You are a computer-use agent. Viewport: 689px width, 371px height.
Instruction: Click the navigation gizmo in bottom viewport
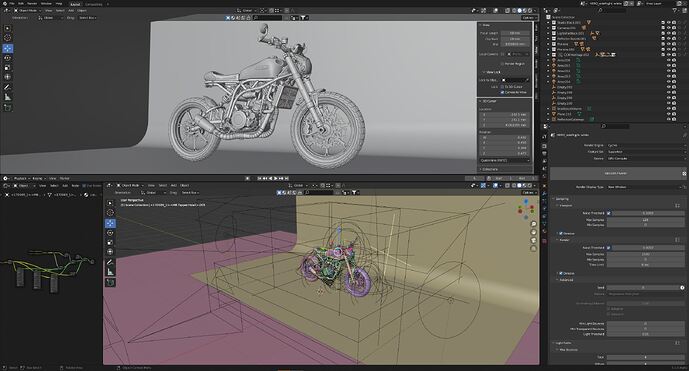pyautogui.click(x=526, y=208)
